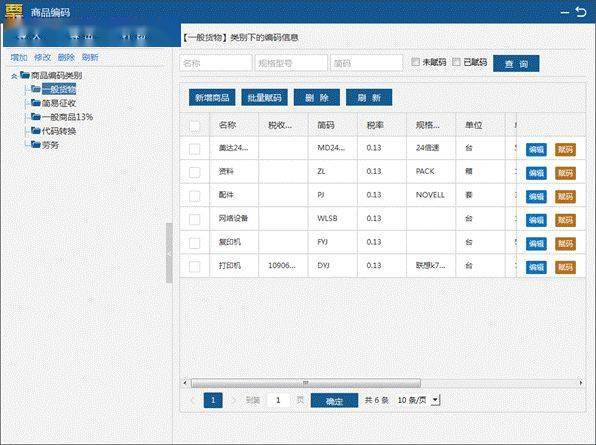Click the 票 application logo icon
The height and width of the screenshot is (445, 596).
click(x=14, y=12)
